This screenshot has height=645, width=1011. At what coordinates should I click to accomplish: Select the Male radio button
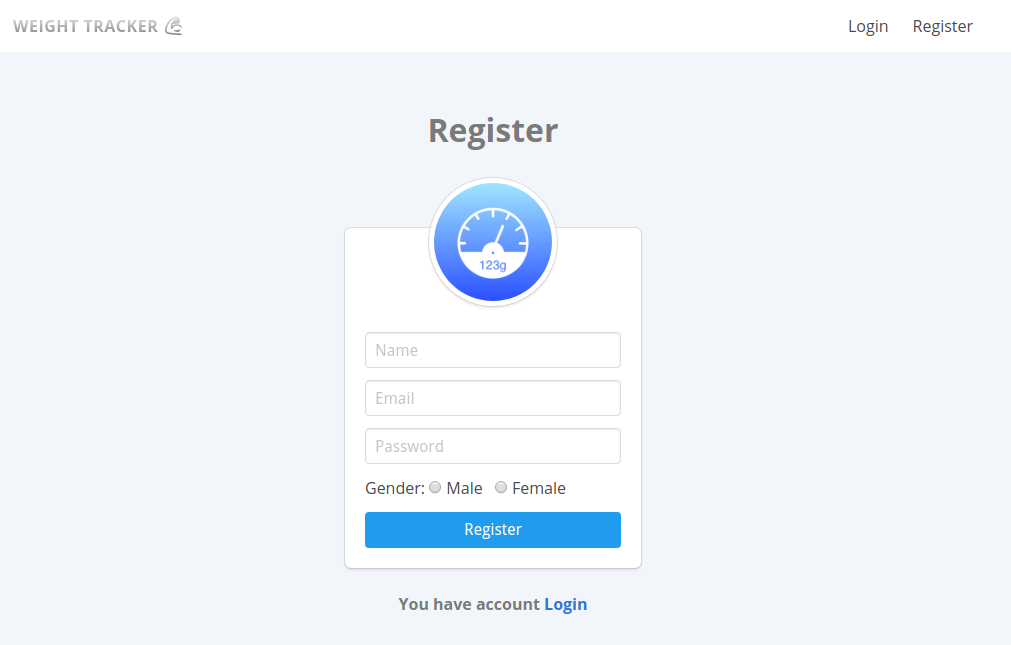[435, 488]
